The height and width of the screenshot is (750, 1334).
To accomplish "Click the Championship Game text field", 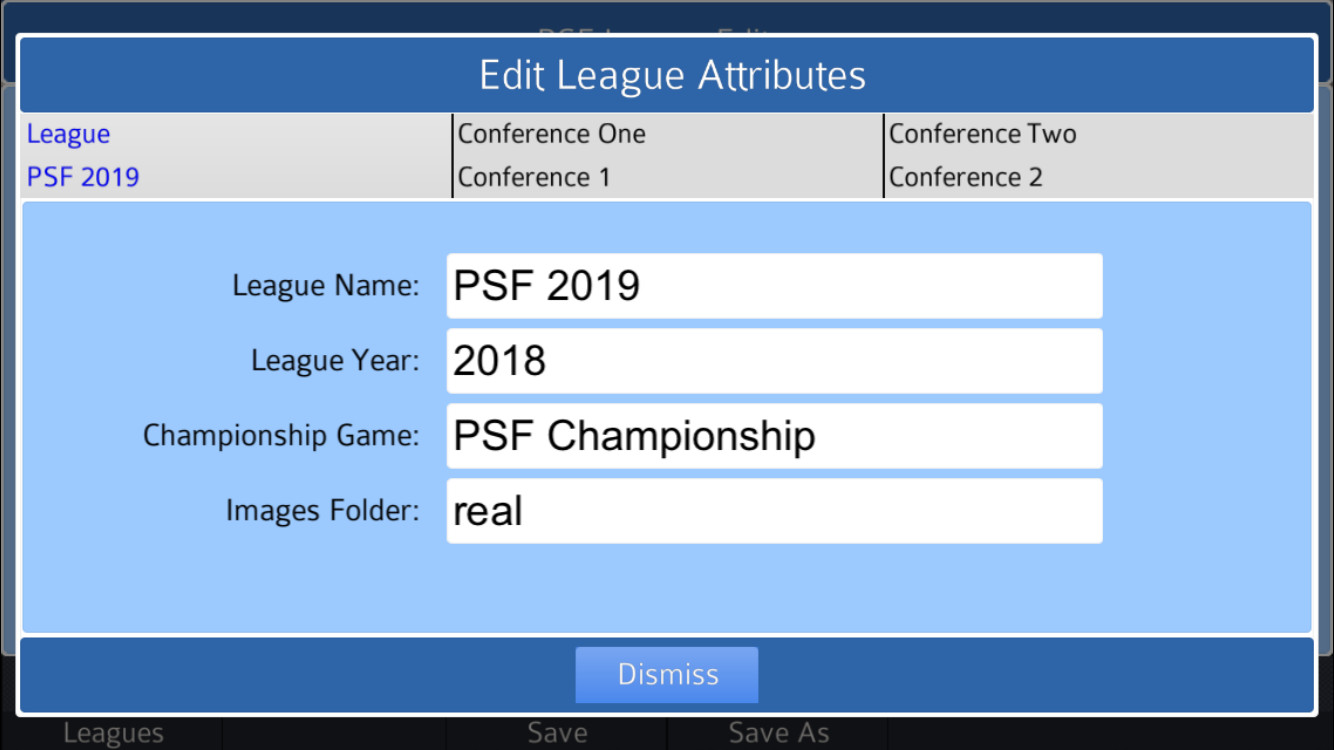I will click(773, 435).
